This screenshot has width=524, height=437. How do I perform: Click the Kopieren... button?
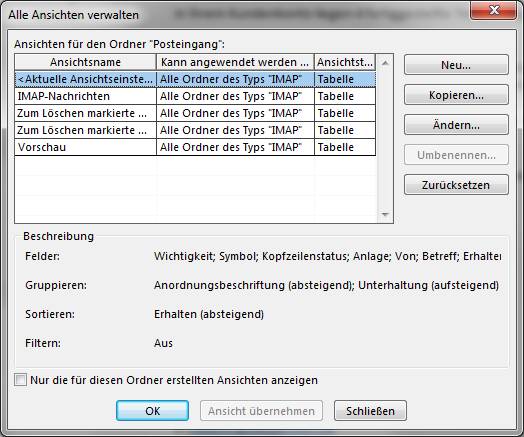coord(456,95)
